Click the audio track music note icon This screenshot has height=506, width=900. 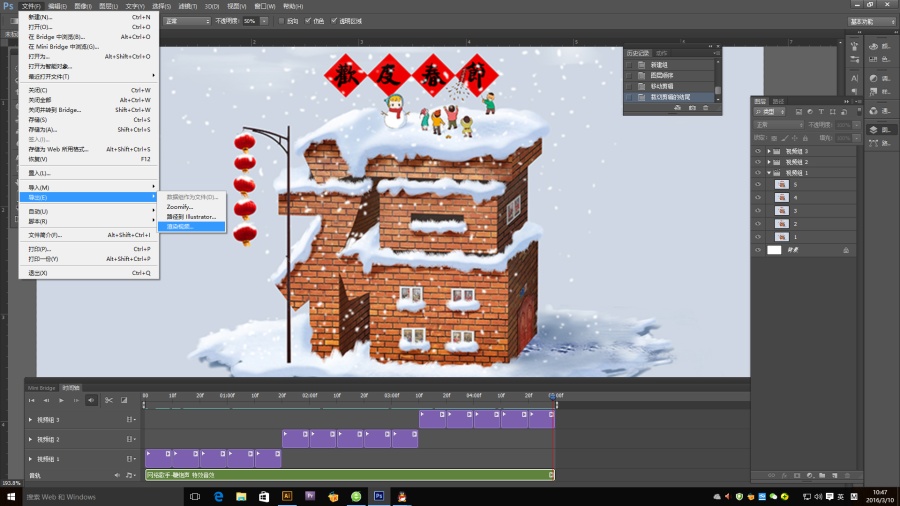coord(130,475)
